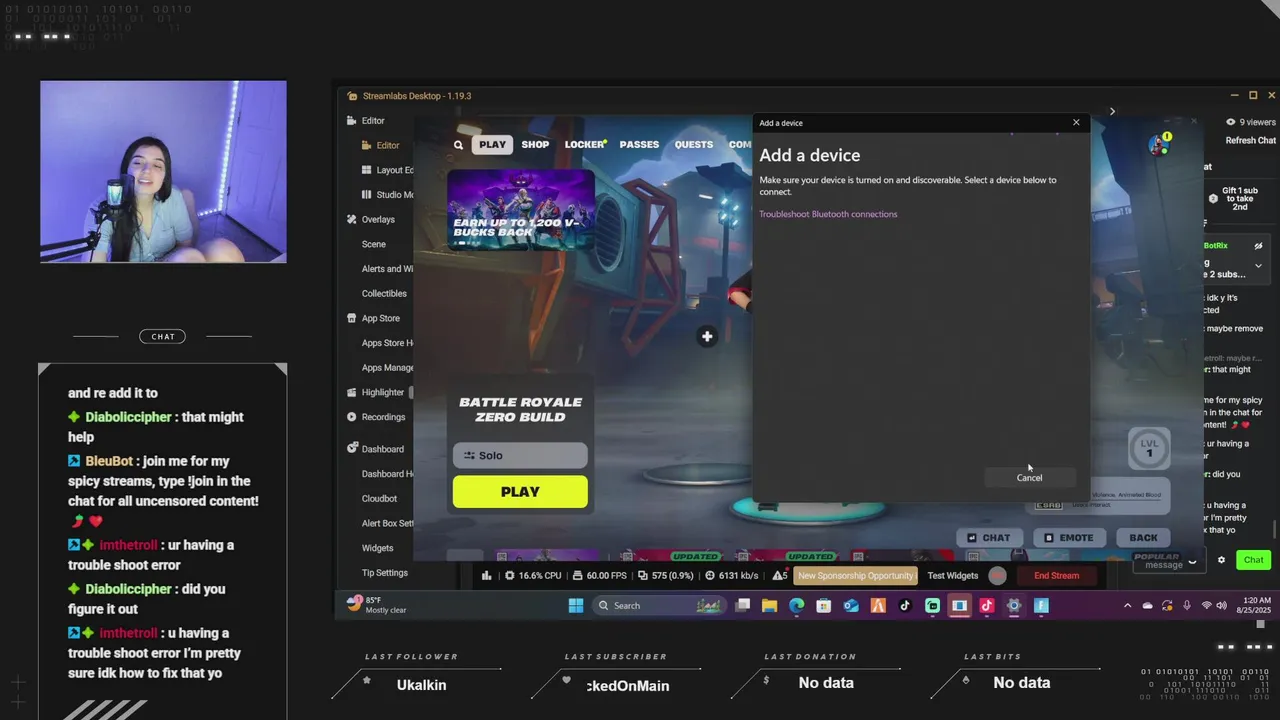This screenshot has width=1280, height=720.
Task: Open the Windows Settings gear in taskbar
Action: [x=1014, y=605]
